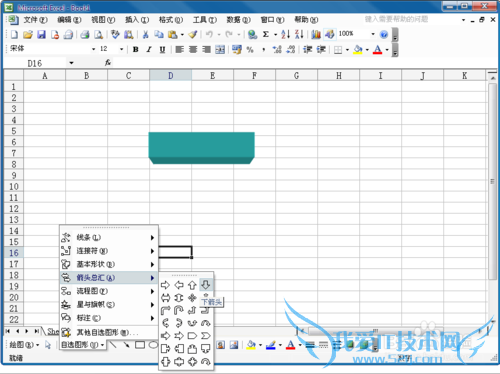Screen dimensions: 500x374
Task: Click the Save disk icon
Action: [x=41, y=34]
